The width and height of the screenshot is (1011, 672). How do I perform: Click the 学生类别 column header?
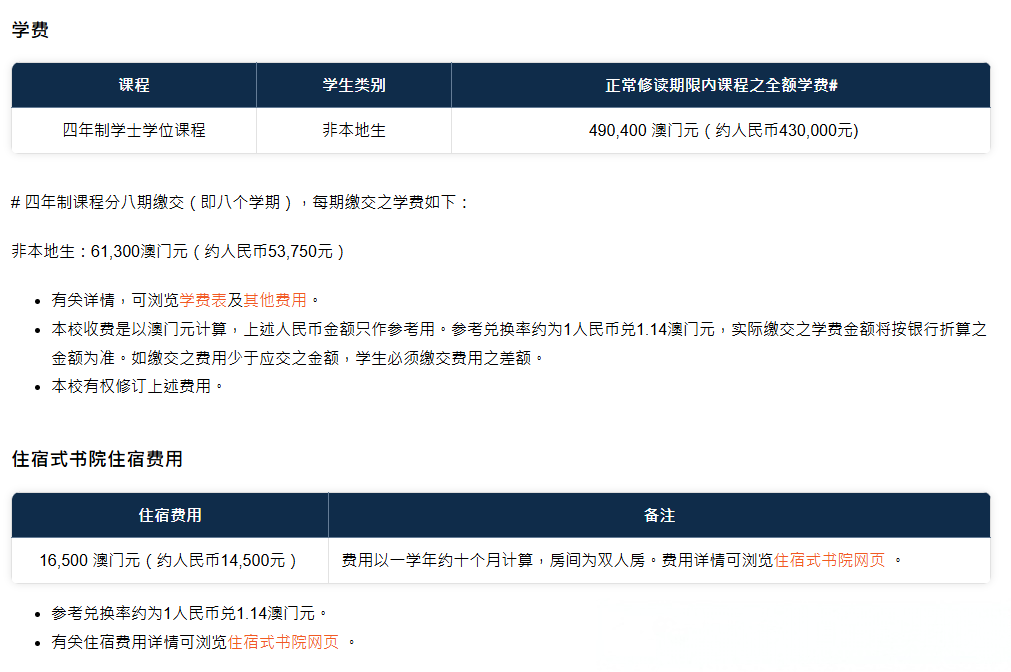click(x=353, y=85)
